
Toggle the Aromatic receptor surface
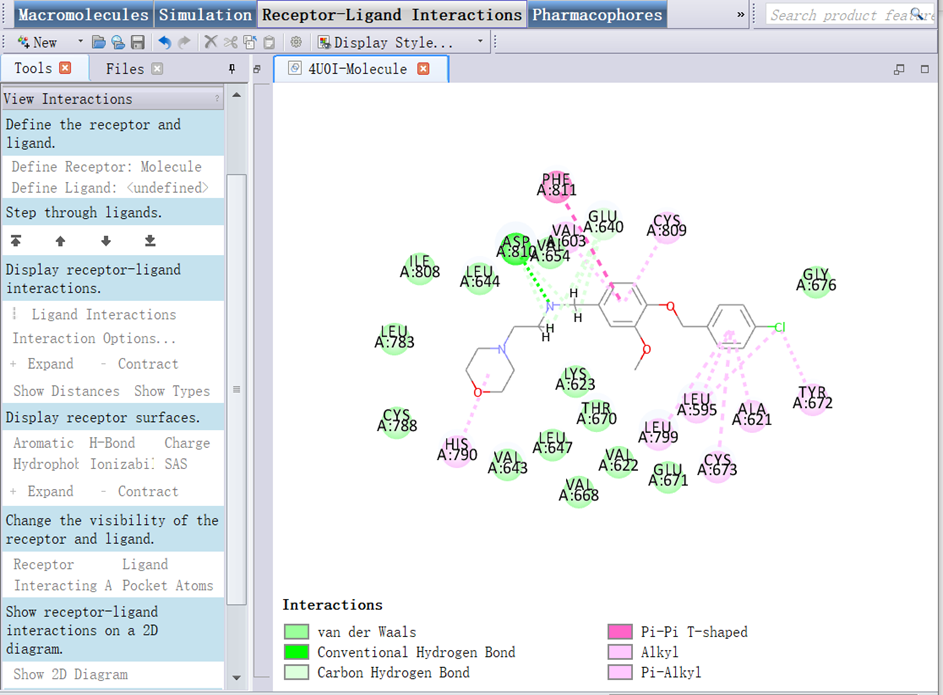43,443
